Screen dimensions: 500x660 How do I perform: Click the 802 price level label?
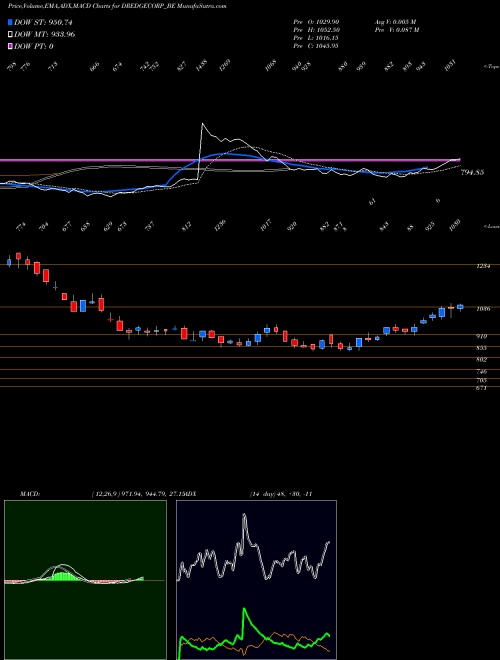(481, 359)
